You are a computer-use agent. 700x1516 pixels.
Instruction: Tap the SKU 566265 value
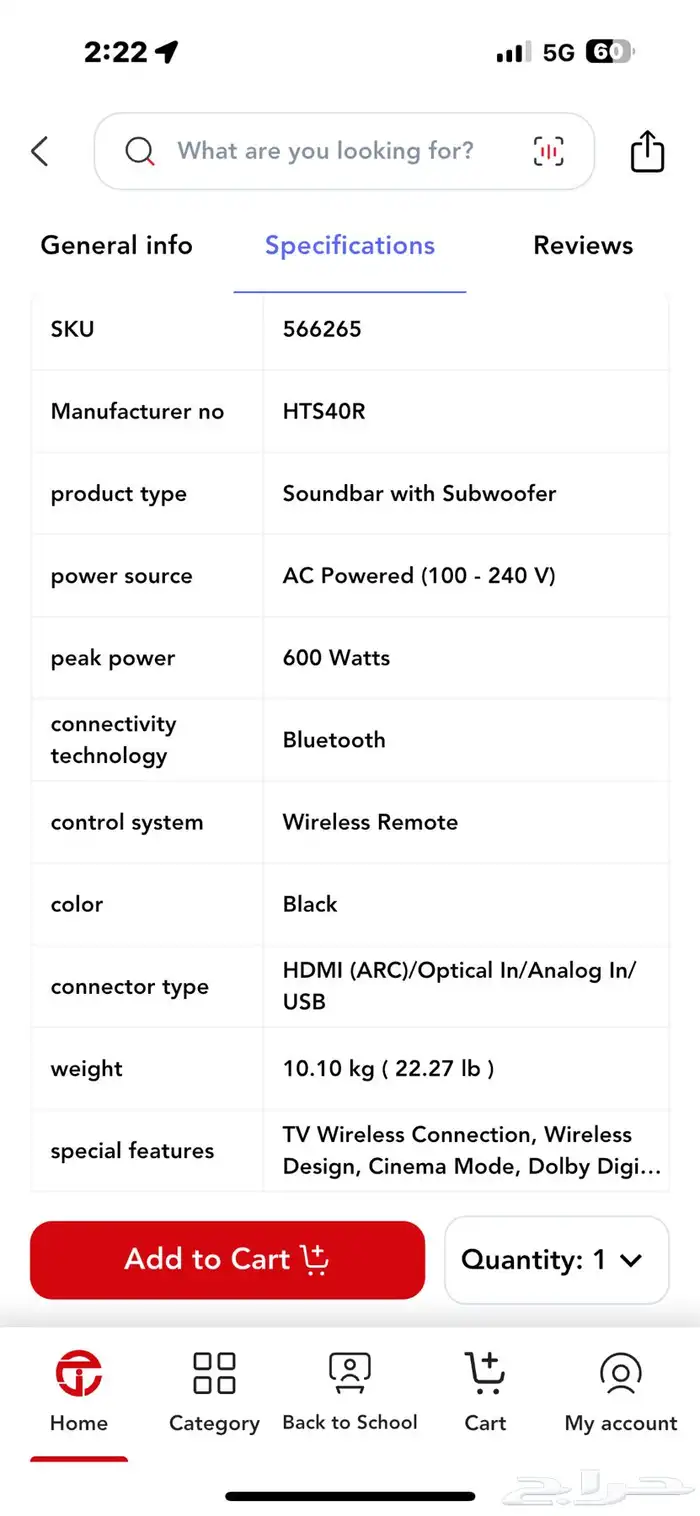pyautogui.click(x=322, y=329)
